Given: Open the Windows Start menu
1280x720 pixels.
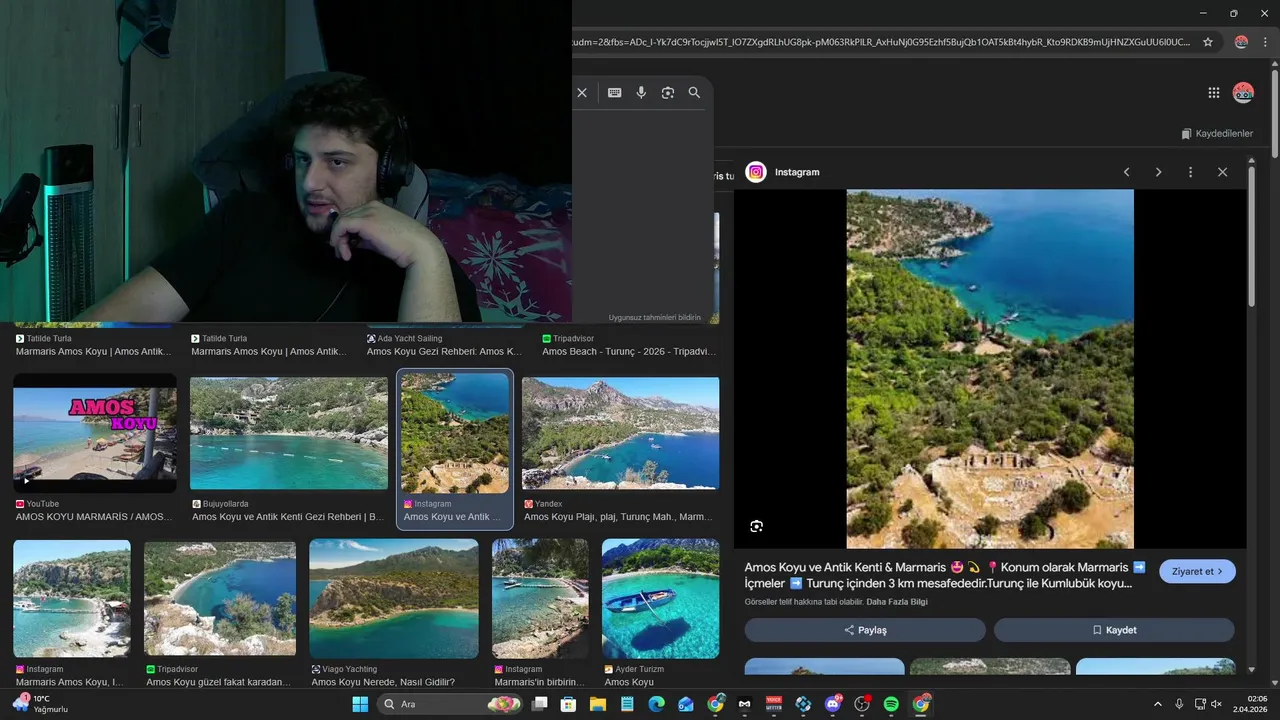Looking at the screenshot, I should [360, 704].
